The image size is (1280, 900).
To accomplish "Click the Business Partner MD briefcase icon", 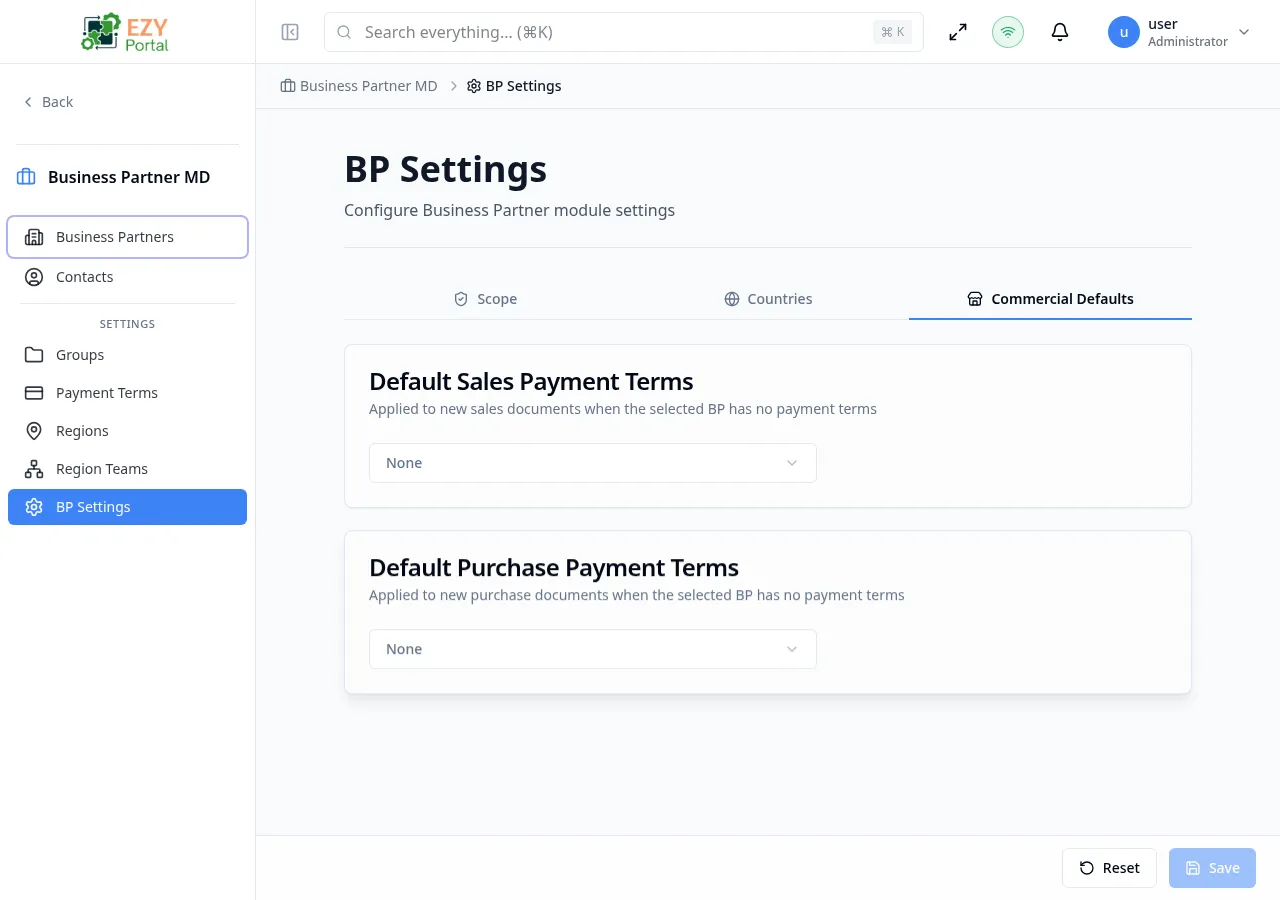I will pyautogui.click(x=24, y=176).
